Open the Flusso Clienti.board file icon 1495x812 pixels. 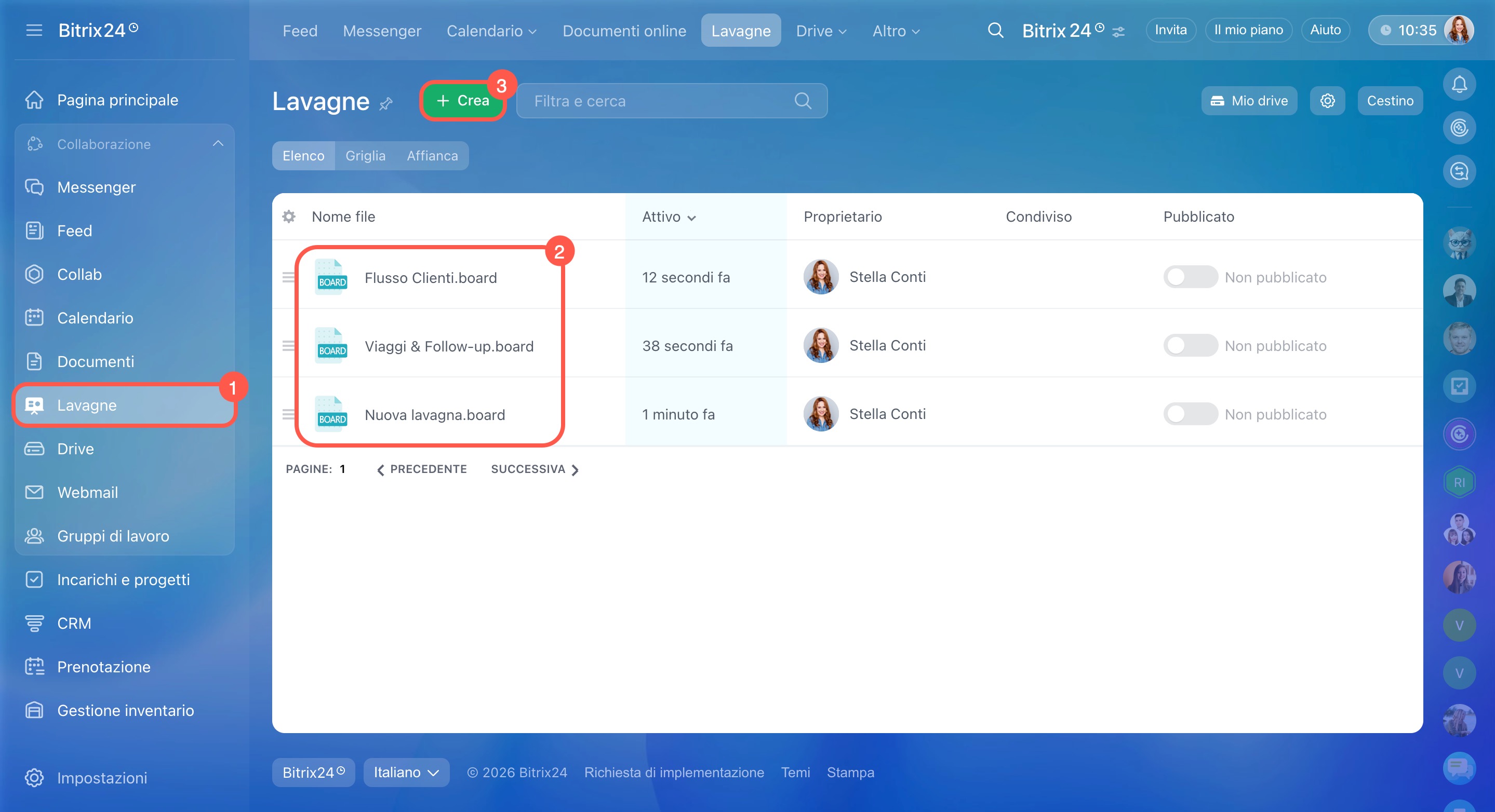(x=331, y=277)
